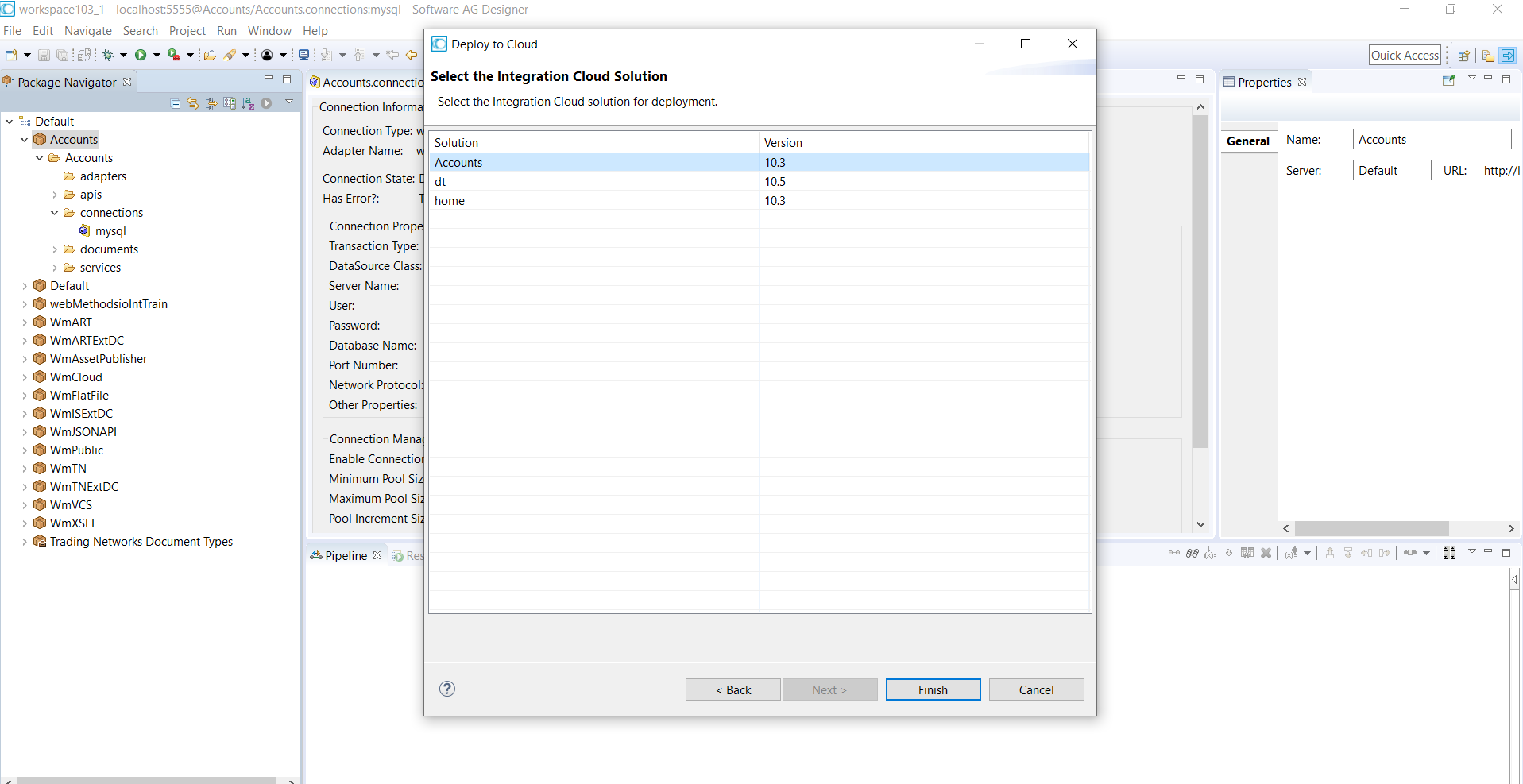Click the Run with red toolbox icon
The height and width of the screenshot is (784, 1523).
tap(173, 55)
